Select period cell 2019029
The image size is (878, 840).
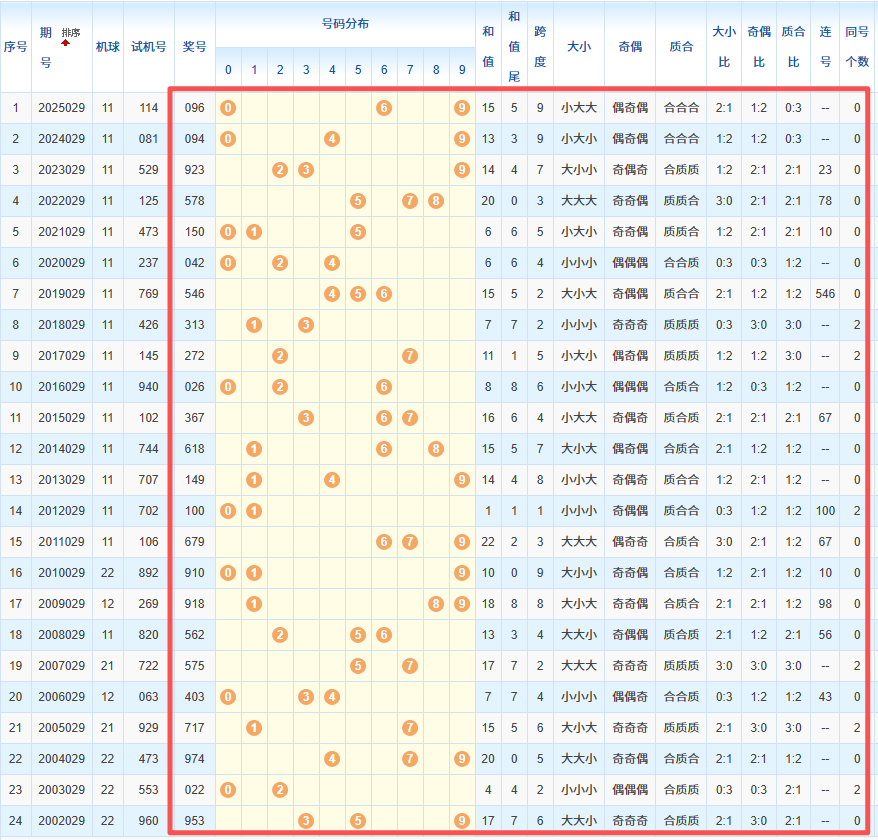pyautogui.click(x=62, y=294)
